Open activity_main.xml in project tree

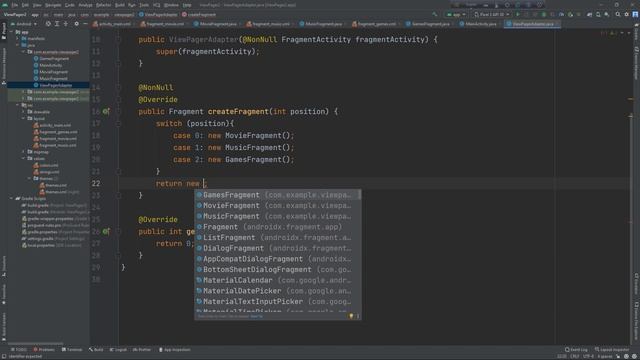52,125
